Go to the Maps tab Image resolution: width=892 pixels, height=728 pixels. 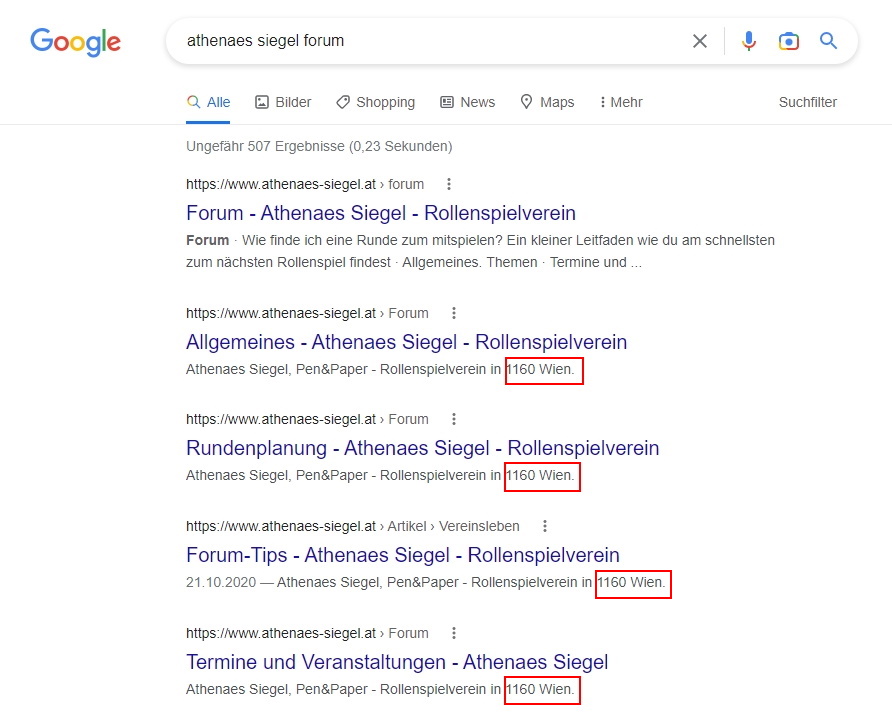coord(547,102)
